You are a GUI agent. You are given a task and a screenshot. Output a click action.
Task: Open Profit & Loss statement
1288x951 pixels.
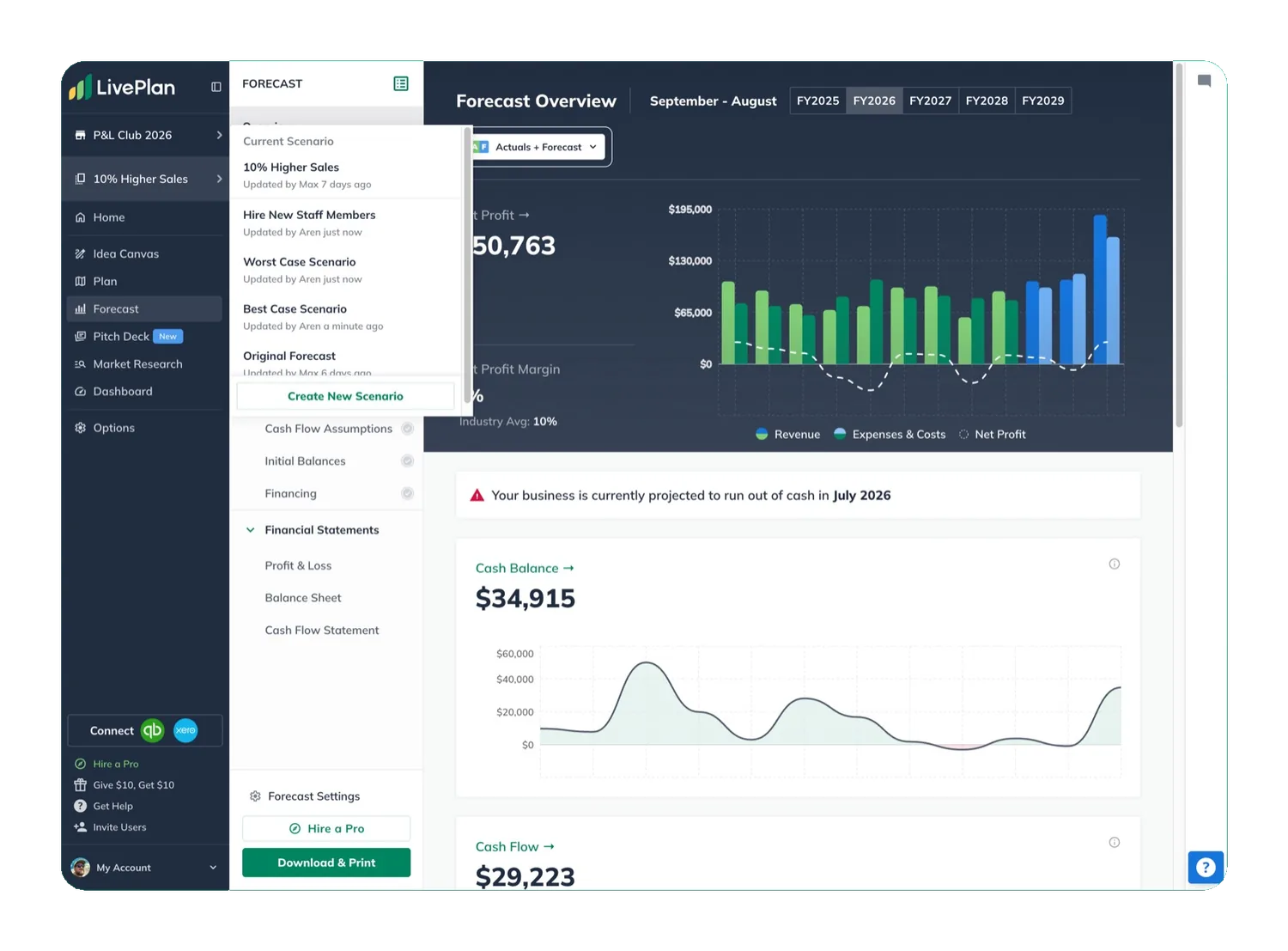(x=298, y=565)
